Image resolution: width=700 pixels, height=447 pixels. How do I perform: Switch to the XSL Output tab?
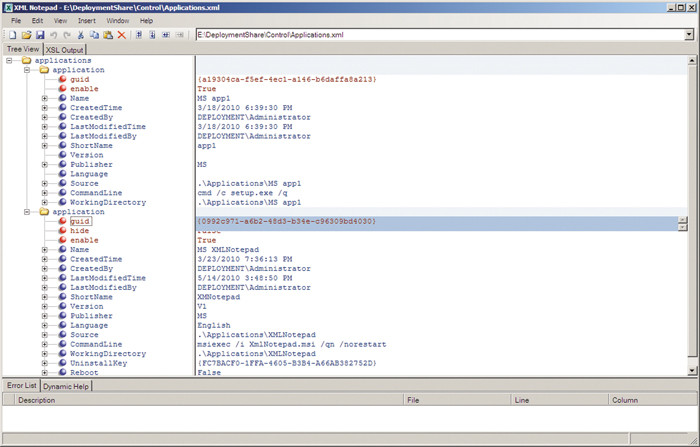coord(65,49)
